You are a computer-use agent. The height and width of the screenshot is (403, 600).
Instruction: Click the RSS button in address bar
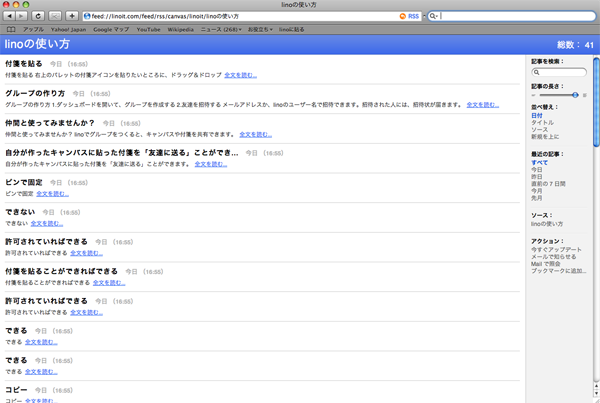(x=409, y=16)
